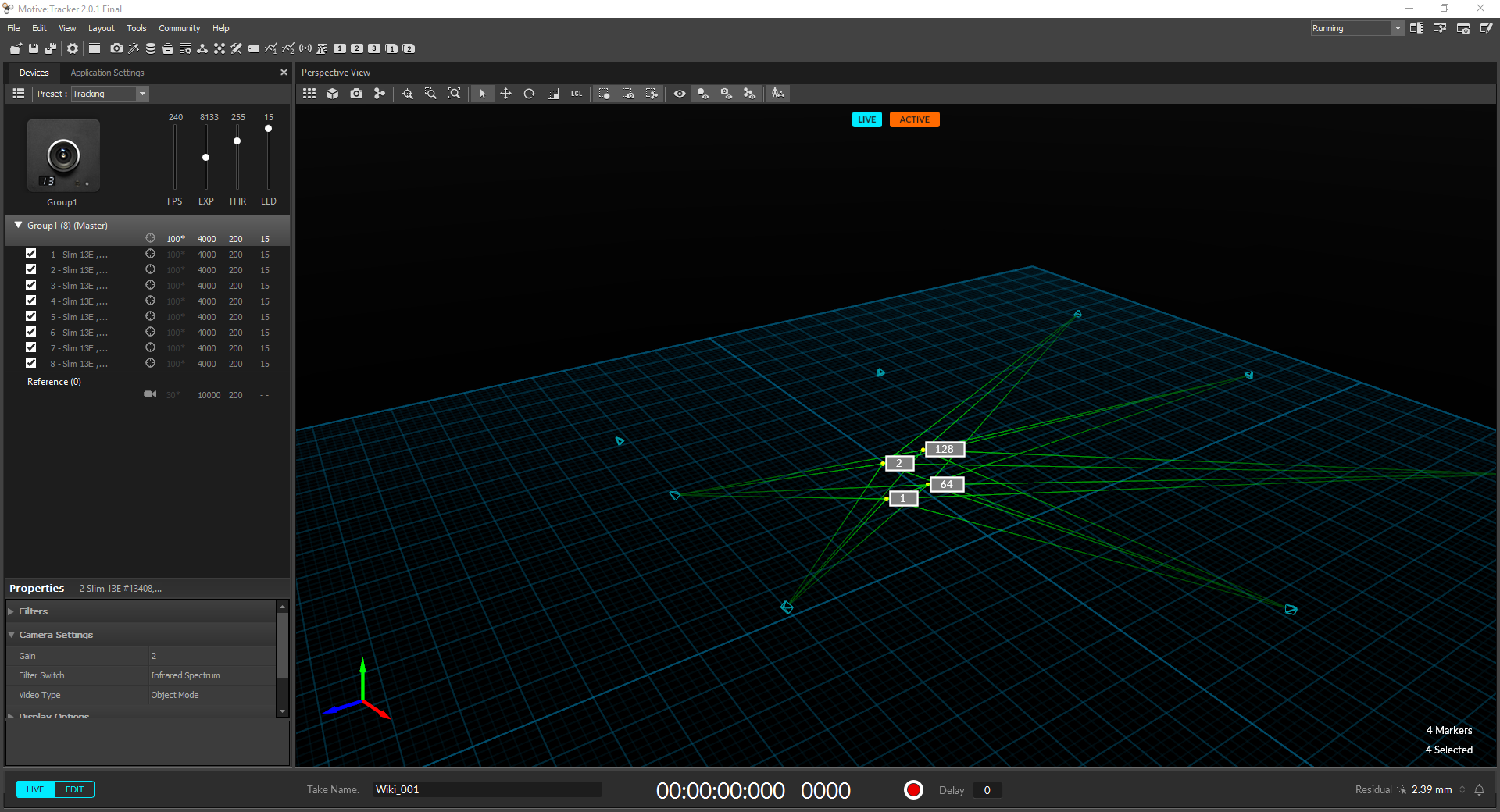Image resolution: width=1500 pixels, height=812 pixels.
Task: Collapse the Group1 (8) (Master) group
Action: (18, 225)
